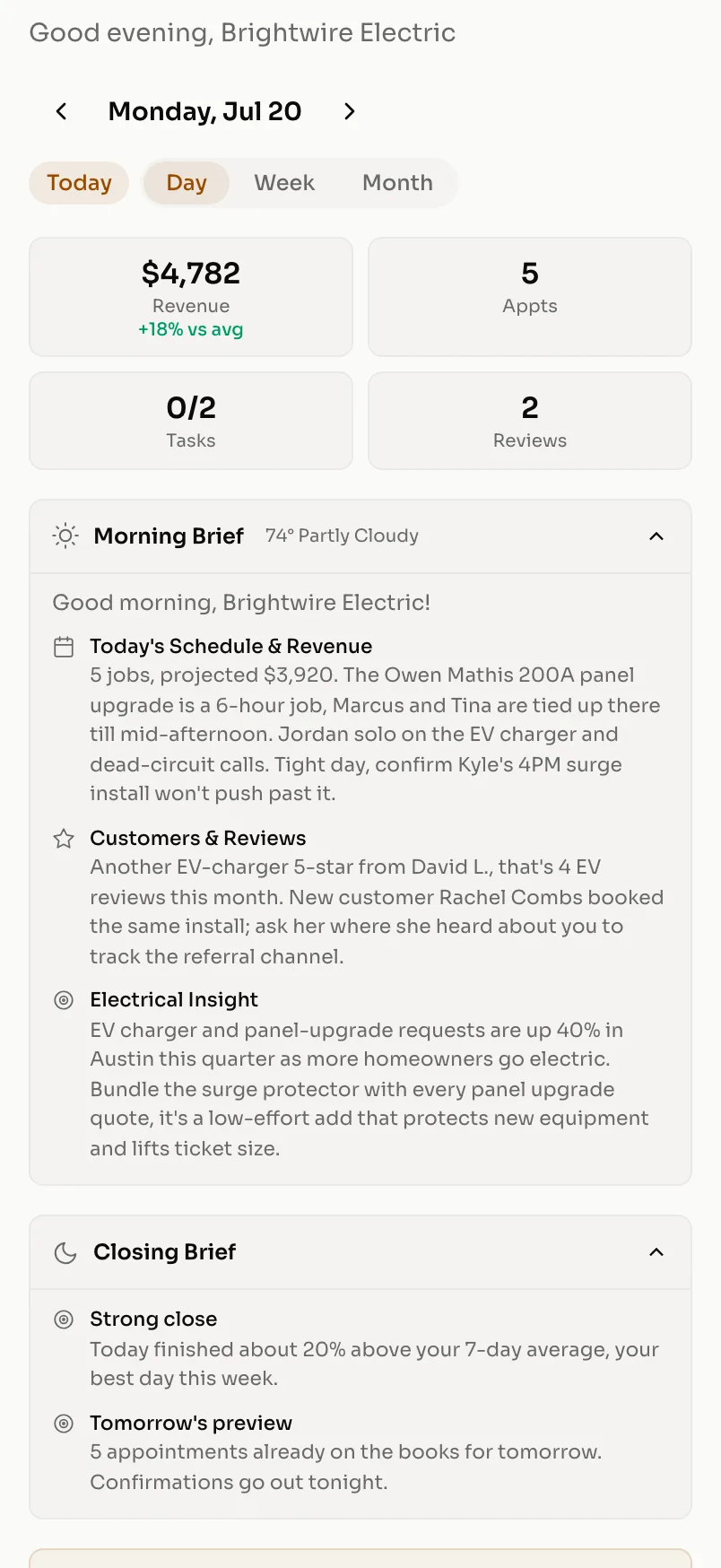Collapse the Morning Brief section chevron
721x1568 pixels.
point(656,536)
